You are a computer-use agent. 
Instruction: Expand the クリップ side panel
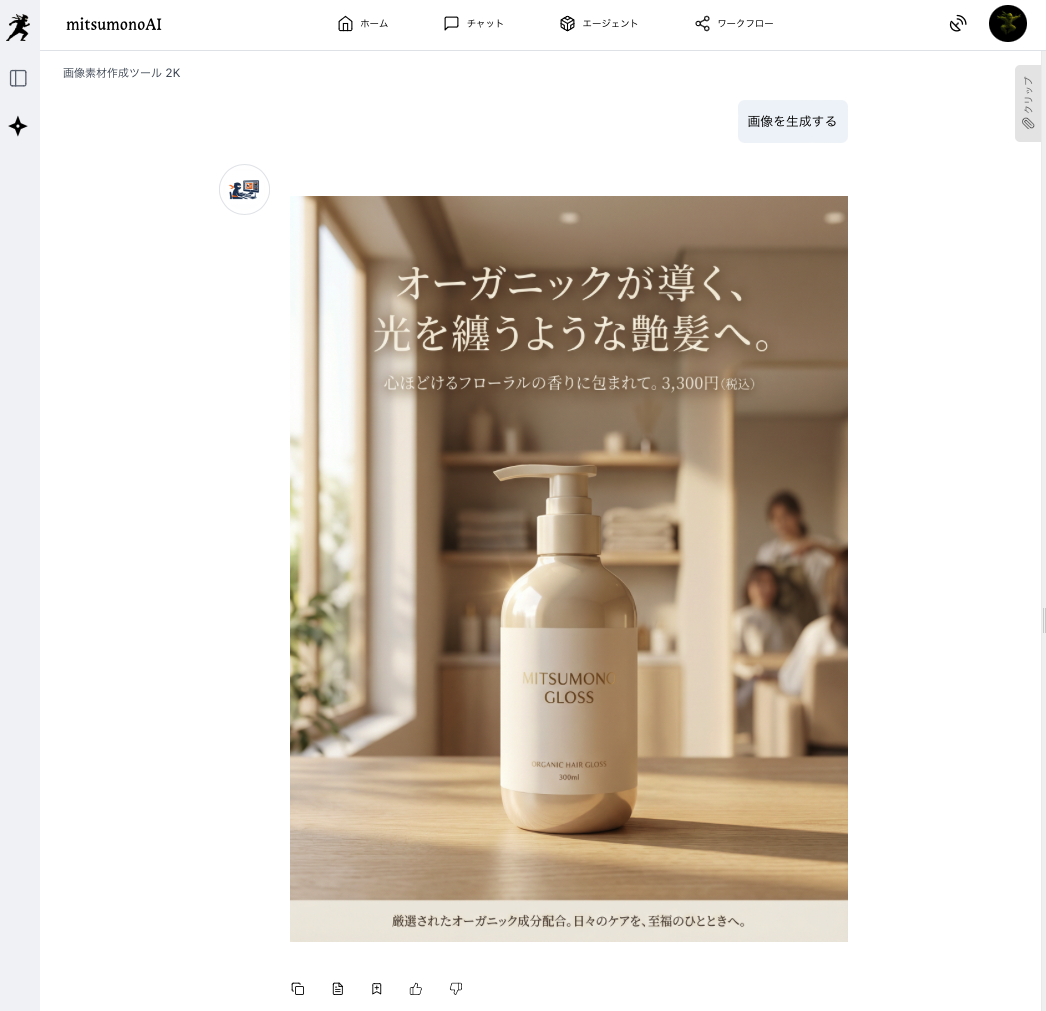click(x=1028, y=103)
